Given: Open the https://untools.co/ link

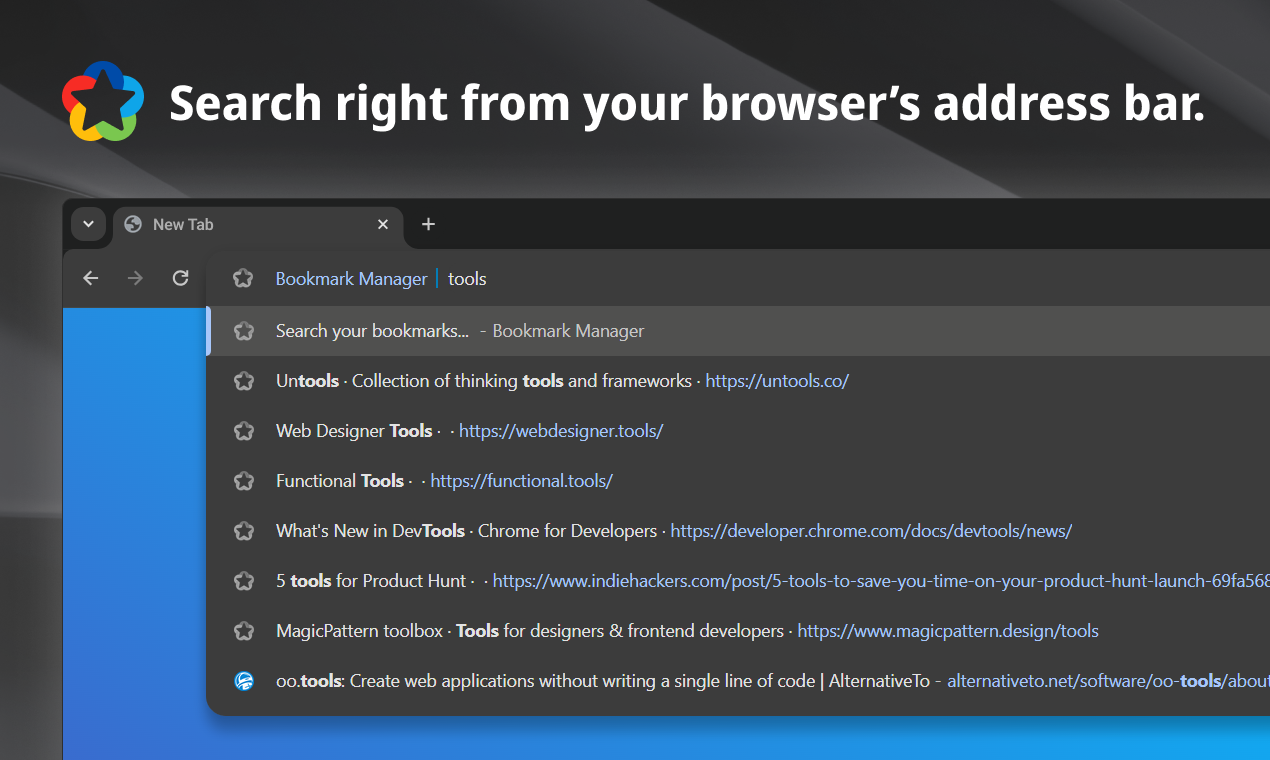Looking at the screenshot, I should click(x=777, y=381).
